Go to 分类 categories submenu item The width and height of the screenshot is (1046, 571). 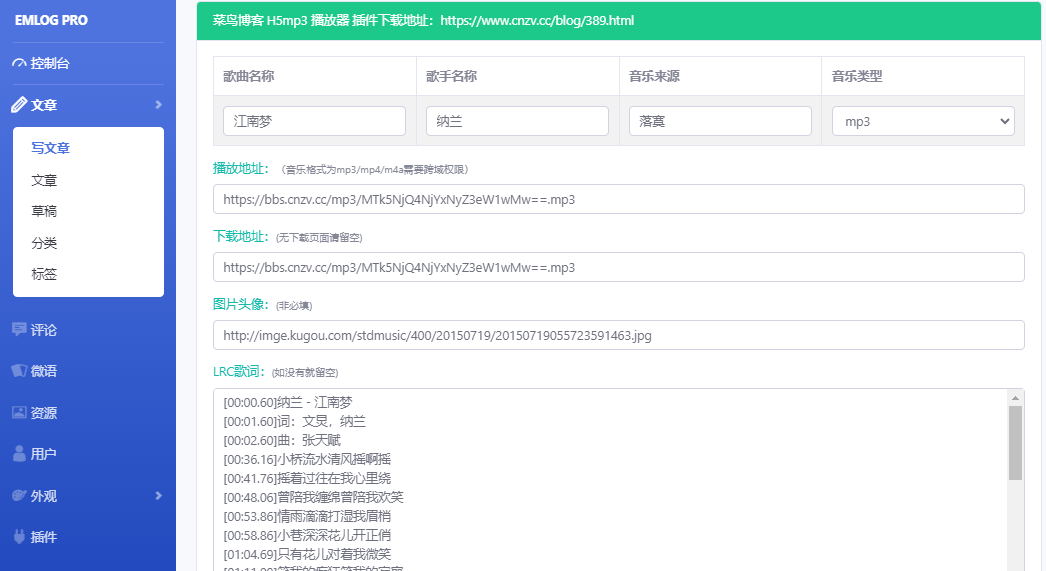pos(44,243)
